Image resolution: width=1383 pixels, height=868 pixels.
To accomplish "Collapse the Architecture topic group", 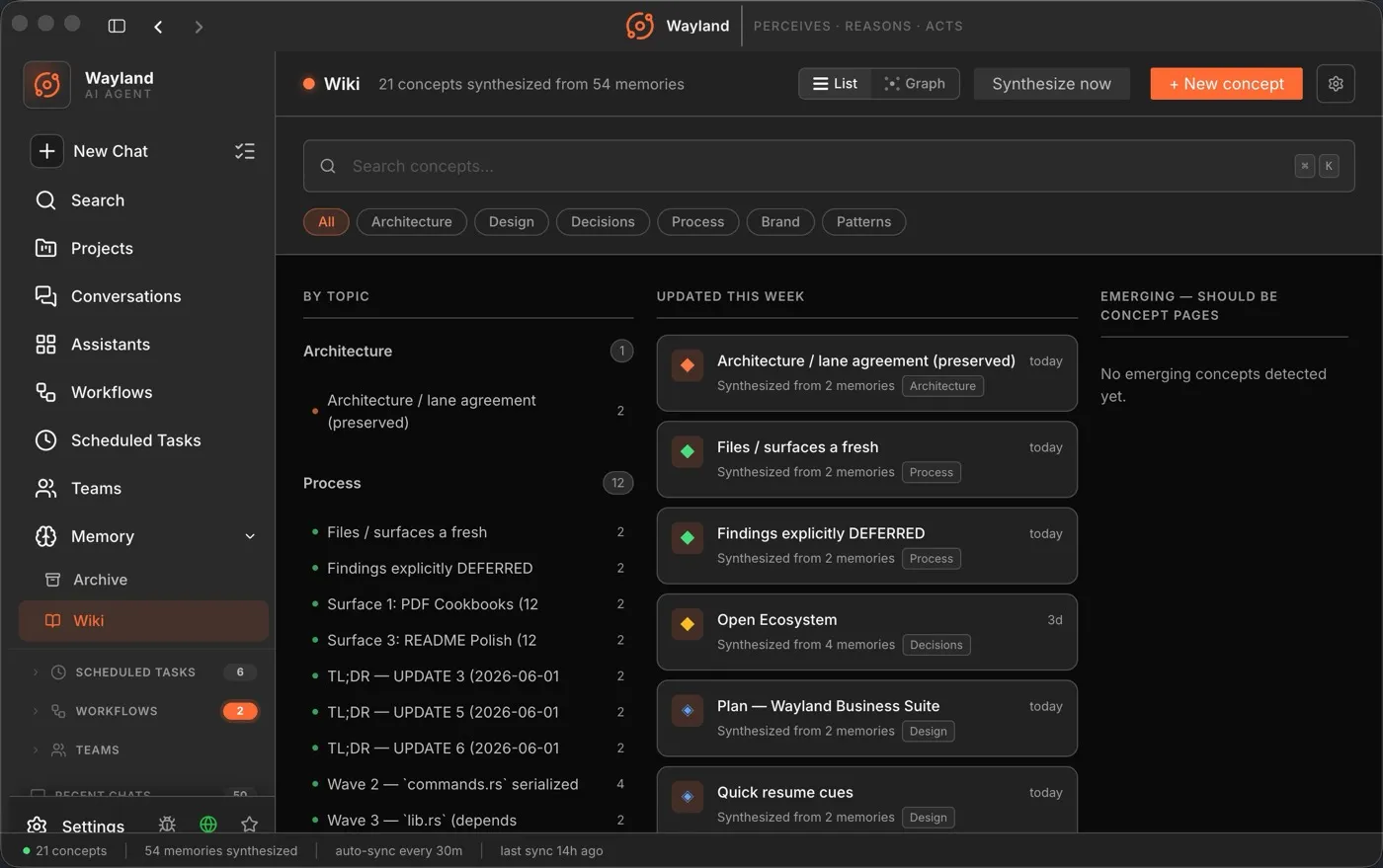I will [x=468, y=351].
